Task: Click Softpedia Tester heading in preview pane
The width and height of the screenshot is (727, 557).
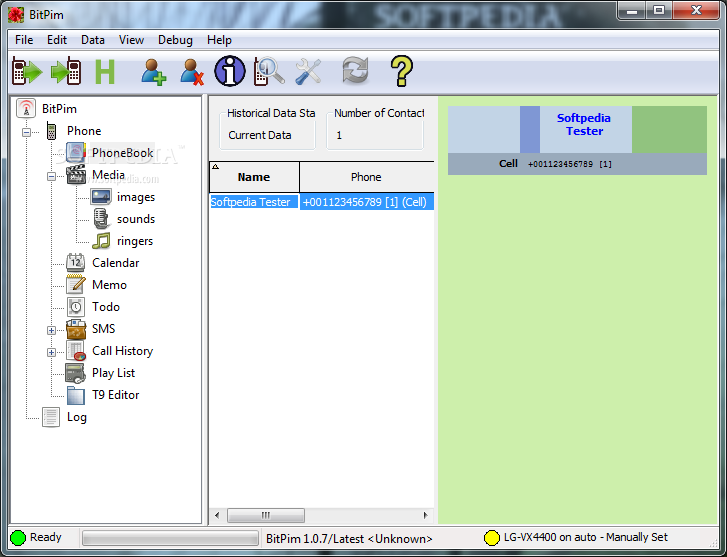Action: 584,125
